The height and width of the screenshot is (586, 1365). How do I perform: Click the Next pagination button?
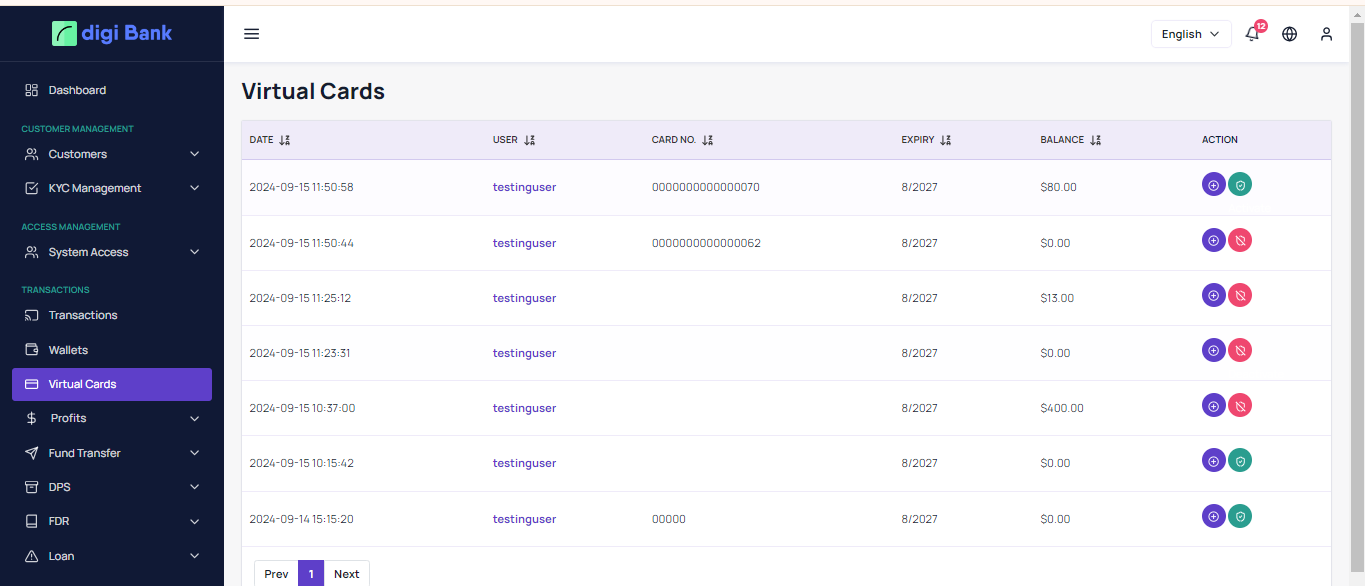coord(346,574)
